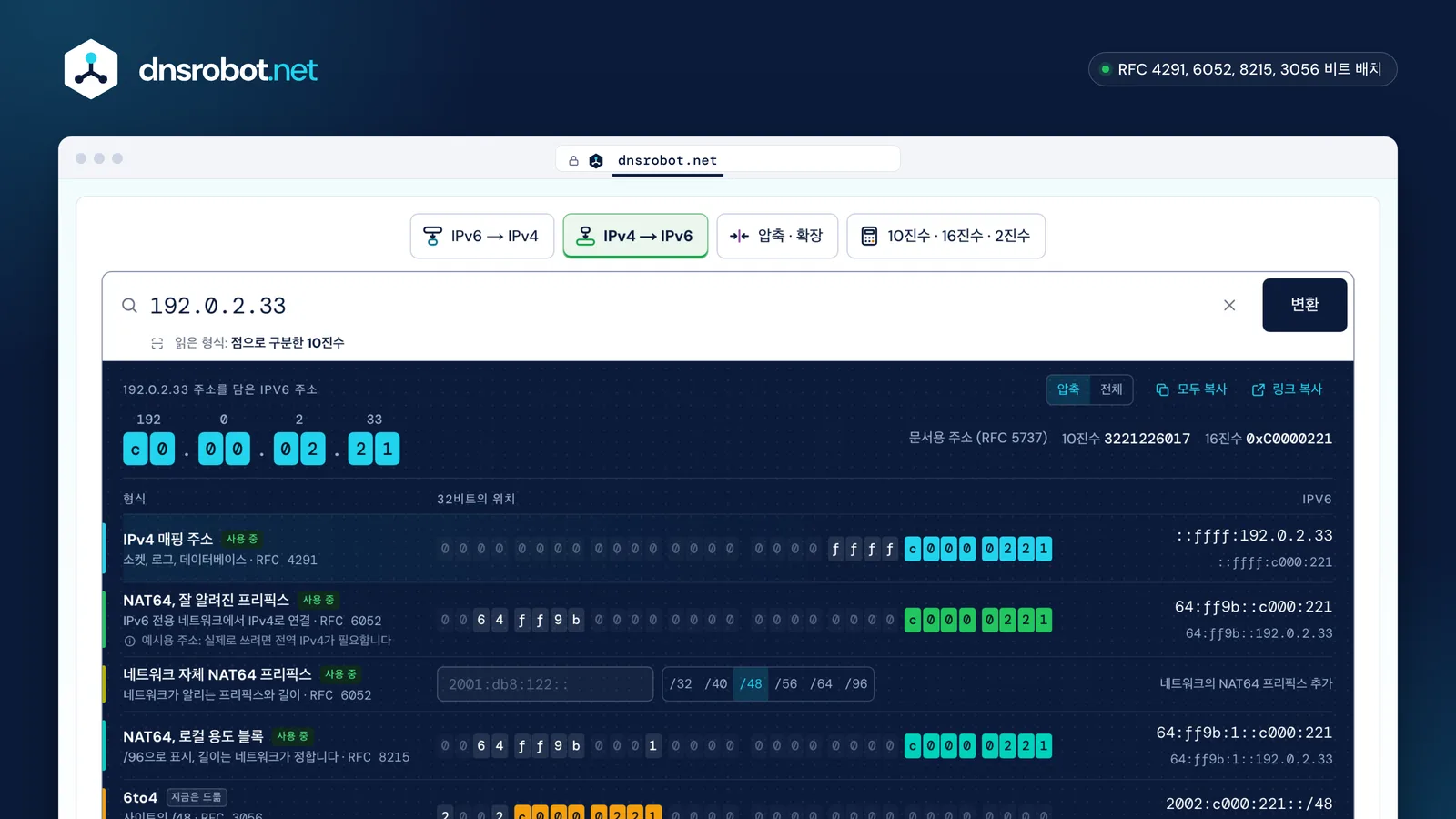This screenshot has height=819, width=1456.
Task: Click 모두 복사 to copy all
Action: 1191,389
